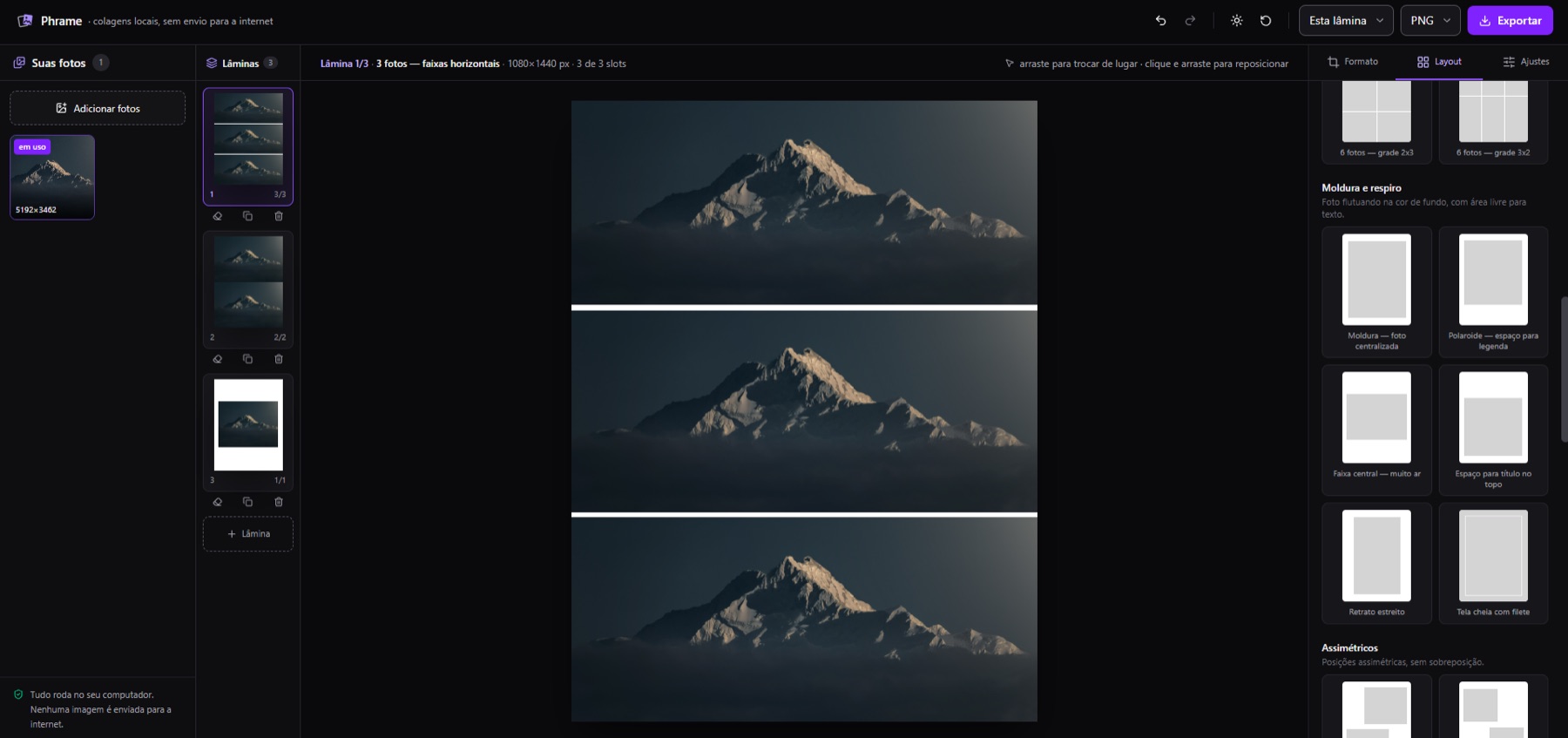
Task: Click the 'Suas fotos' panel icon
Action: (x=19, y=63)
